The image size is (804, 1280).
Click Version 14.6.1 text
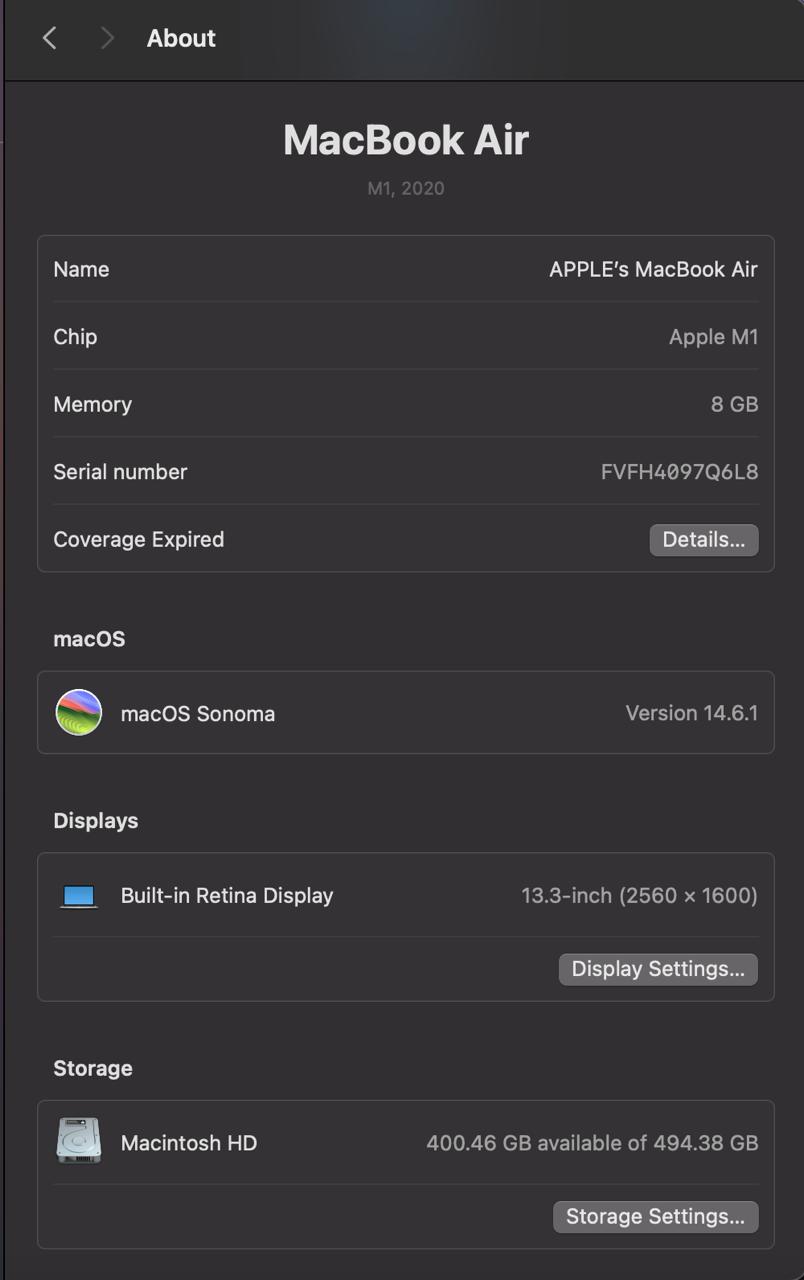(x=691, y=713)
